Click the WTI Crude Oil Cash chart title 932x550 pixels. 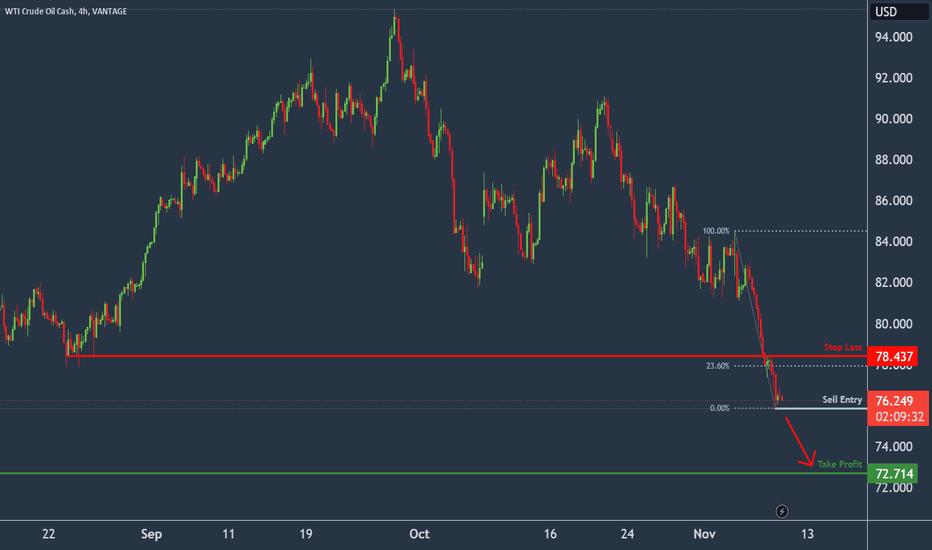tap(66, 11)
